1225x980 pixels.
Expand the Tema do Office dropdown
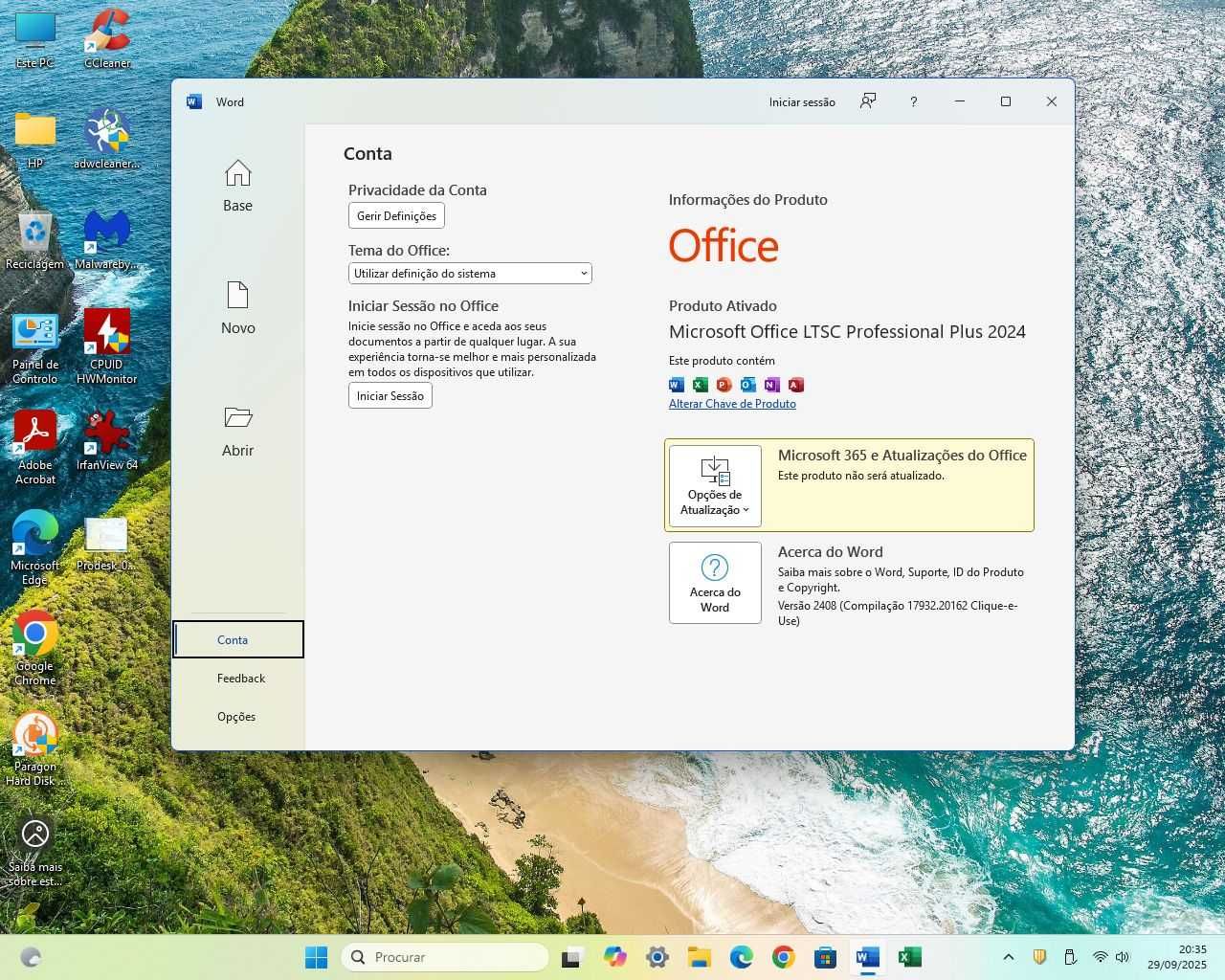pos(470,273)
